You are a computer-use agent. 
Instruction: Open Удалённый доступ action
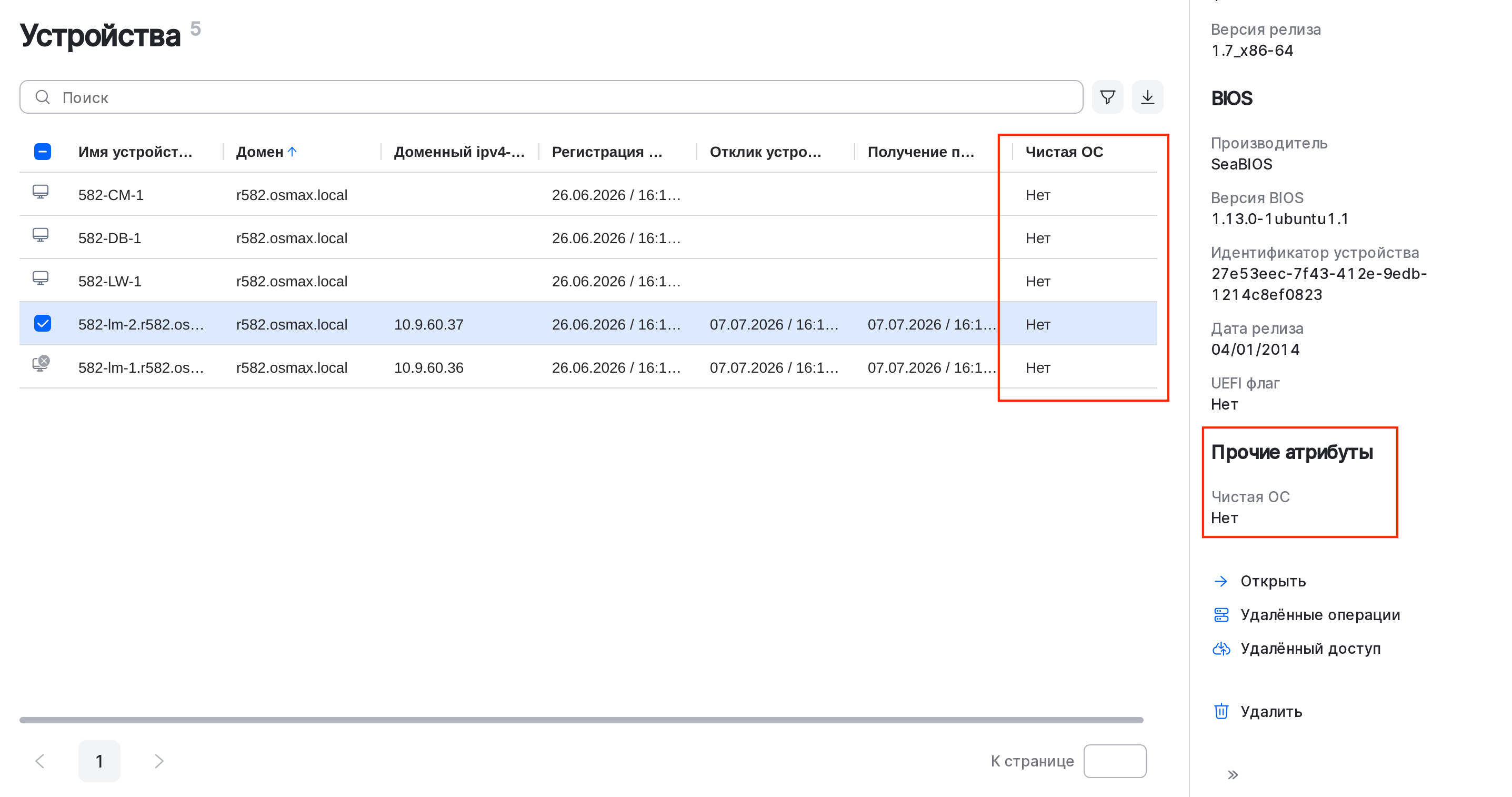(1310, 649)
